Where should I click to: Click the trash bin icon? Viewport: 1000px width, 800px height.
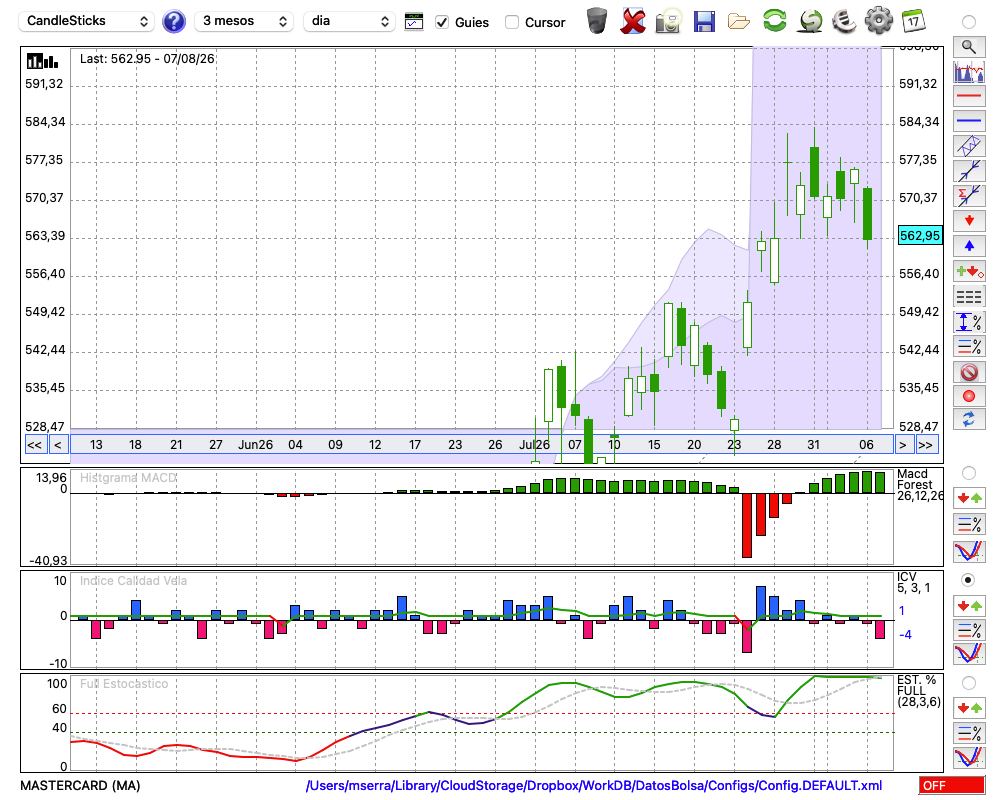[x=597, y=20]
